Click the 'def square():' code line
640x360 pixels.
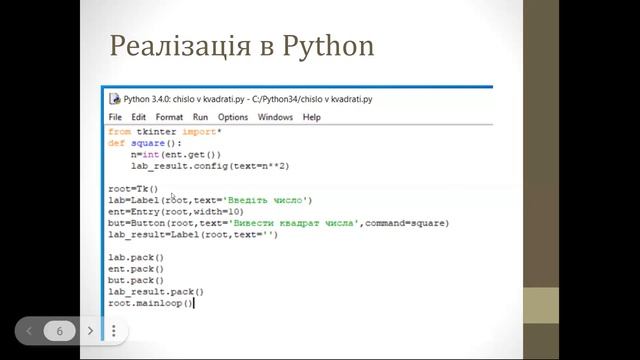point(145,143)
